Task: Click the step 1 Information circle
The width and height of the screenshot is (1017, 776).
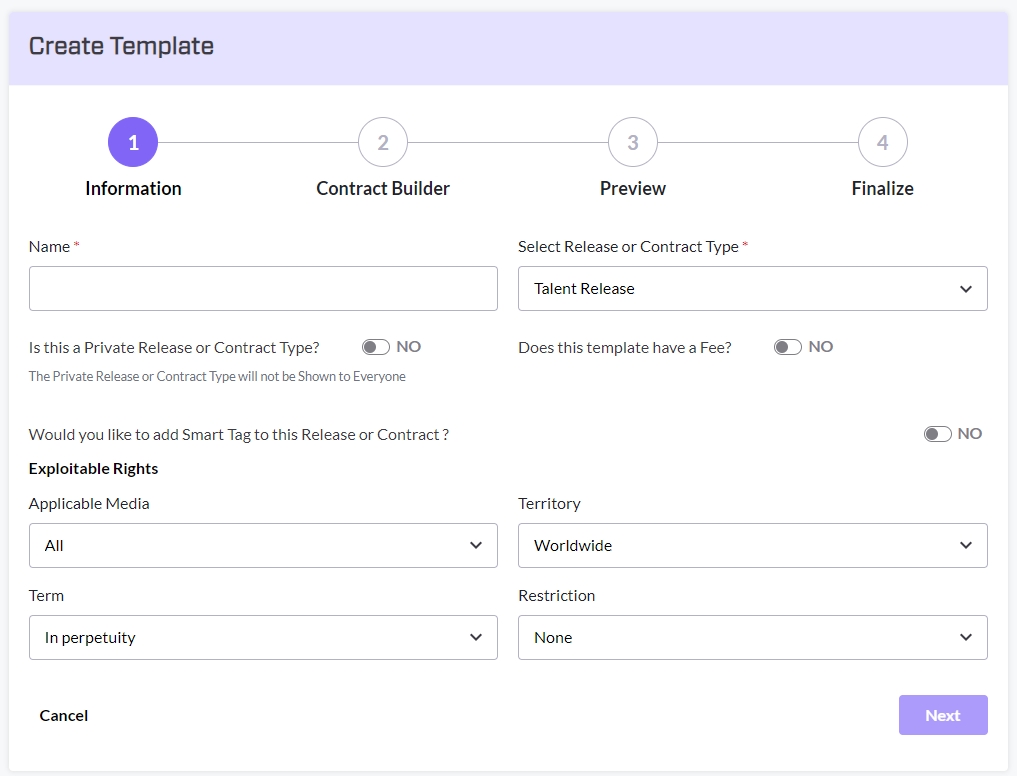Action: (133, 143)
